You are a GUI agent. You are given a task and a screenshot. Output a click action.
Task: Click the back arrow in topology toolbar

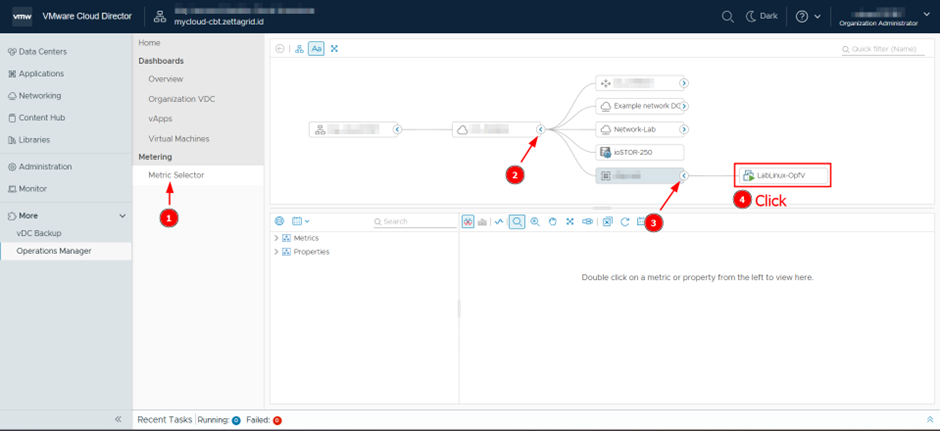(280, 49)
